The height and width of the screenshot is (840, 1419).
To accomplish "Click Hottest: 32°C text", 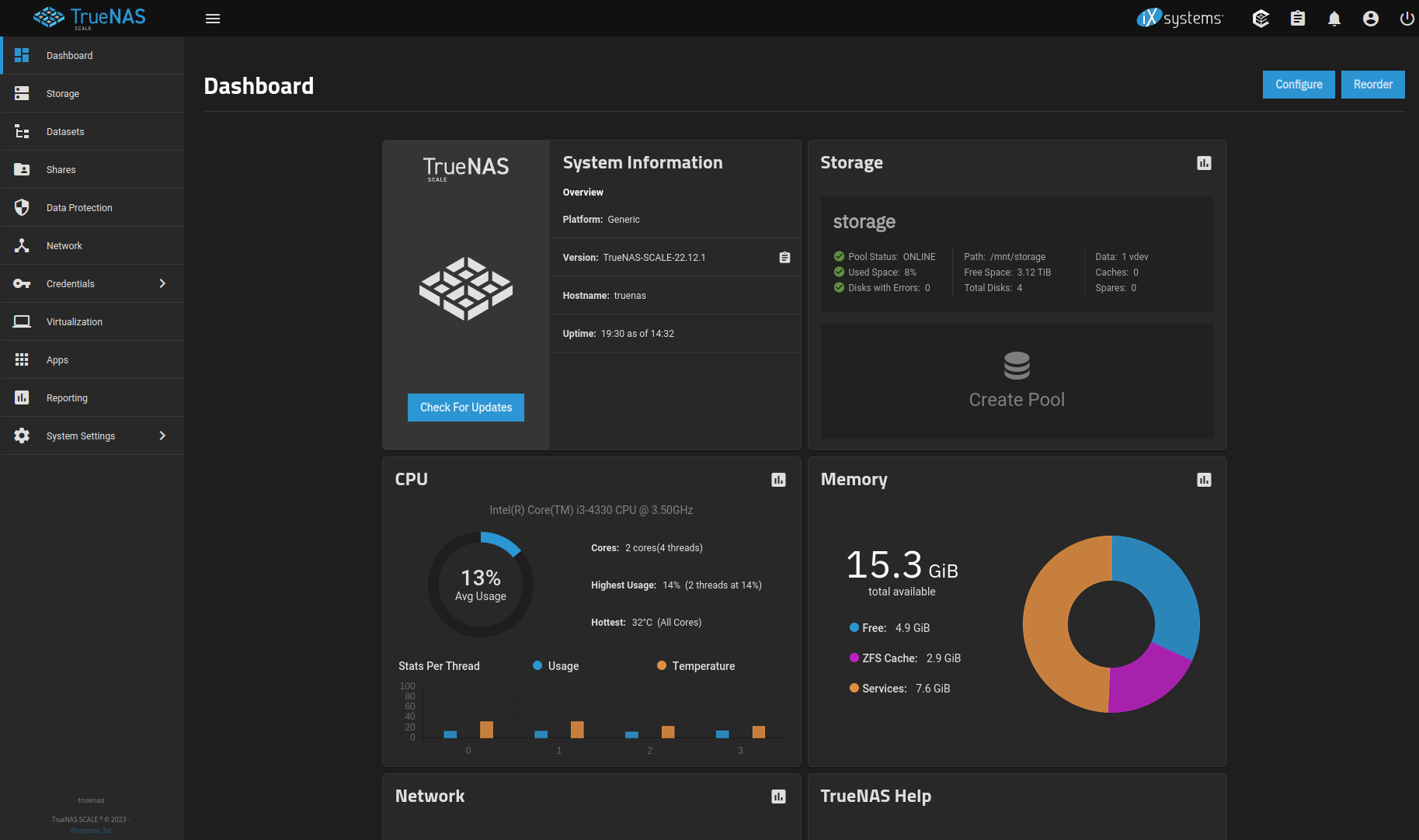I will pyautogui.click(x=646, y=623).
